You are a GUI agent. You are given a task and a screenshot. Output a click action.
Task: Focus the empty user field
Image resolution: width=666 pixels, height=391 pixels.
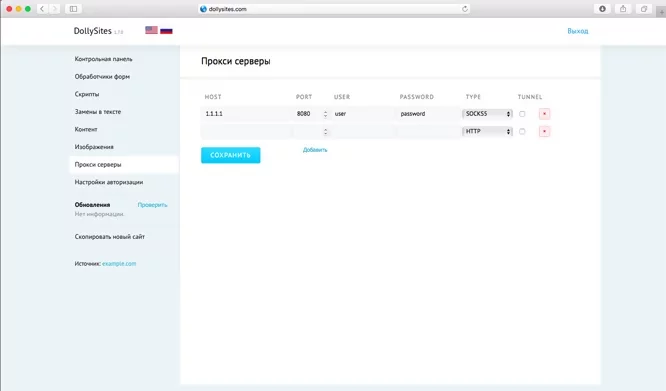(x=363, y=132)
